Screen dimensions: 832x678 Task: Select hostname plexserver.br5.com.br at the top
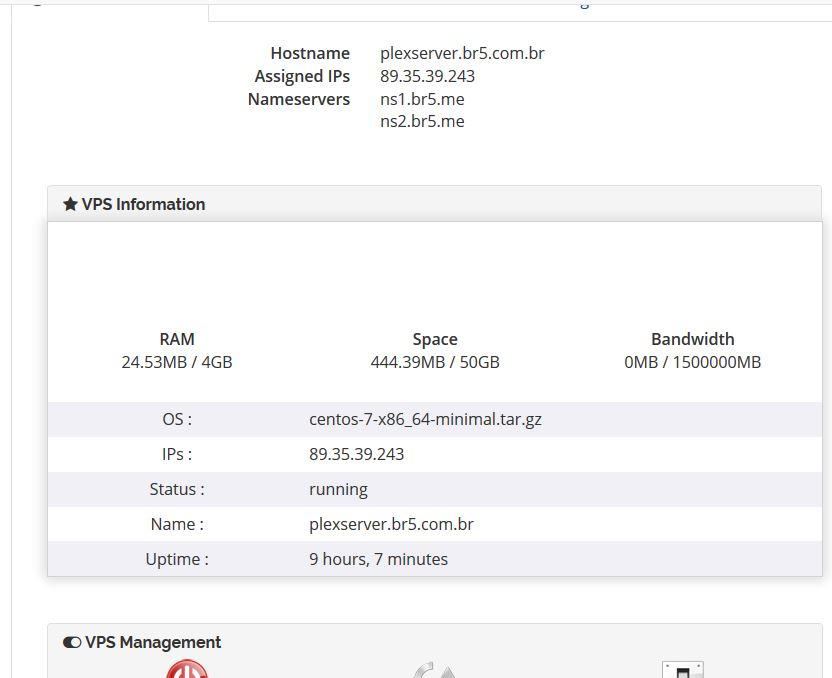coord(462,53)
